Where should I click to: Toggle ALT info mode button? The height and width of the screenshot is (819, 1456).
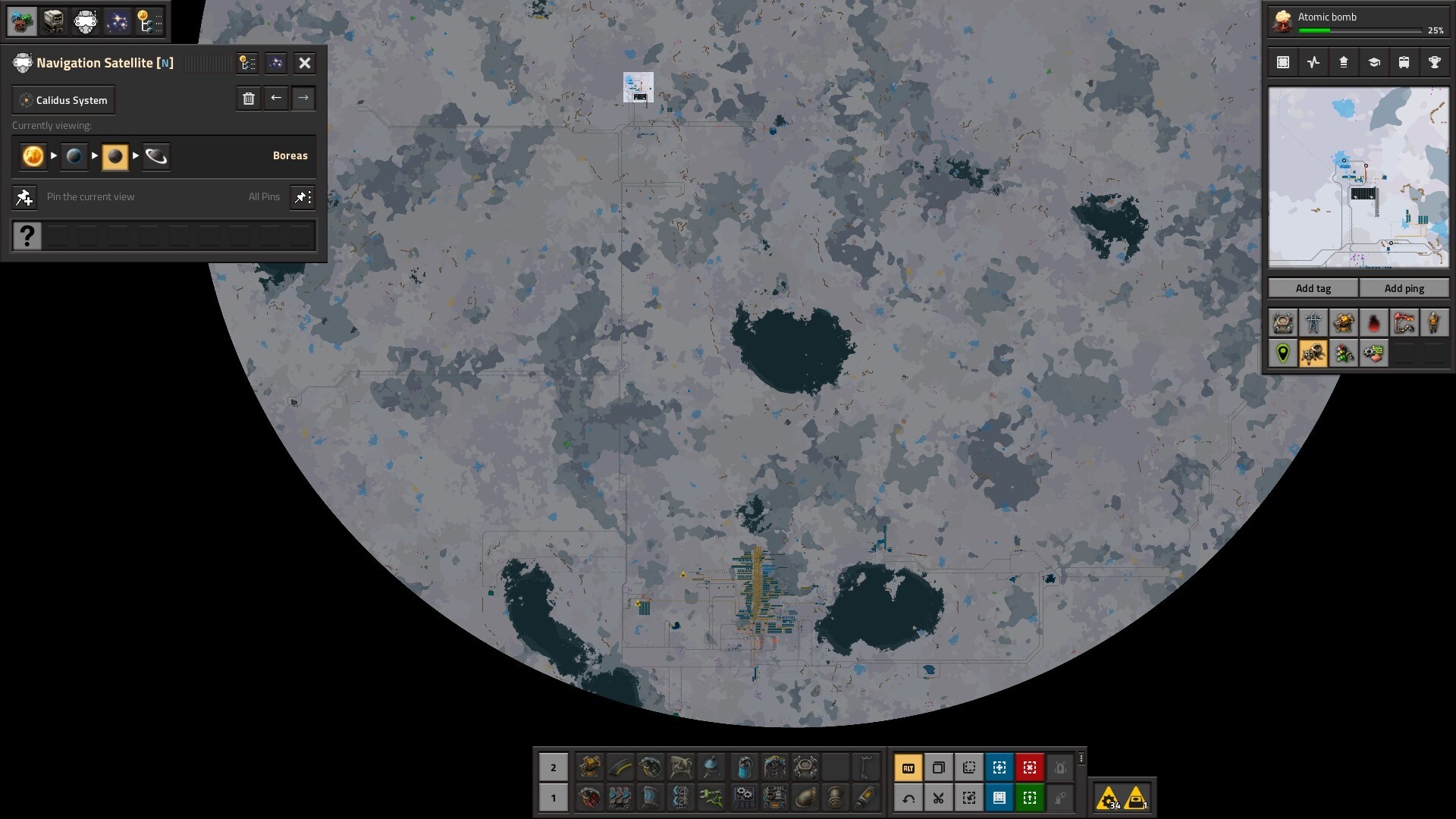coord(908,768)
